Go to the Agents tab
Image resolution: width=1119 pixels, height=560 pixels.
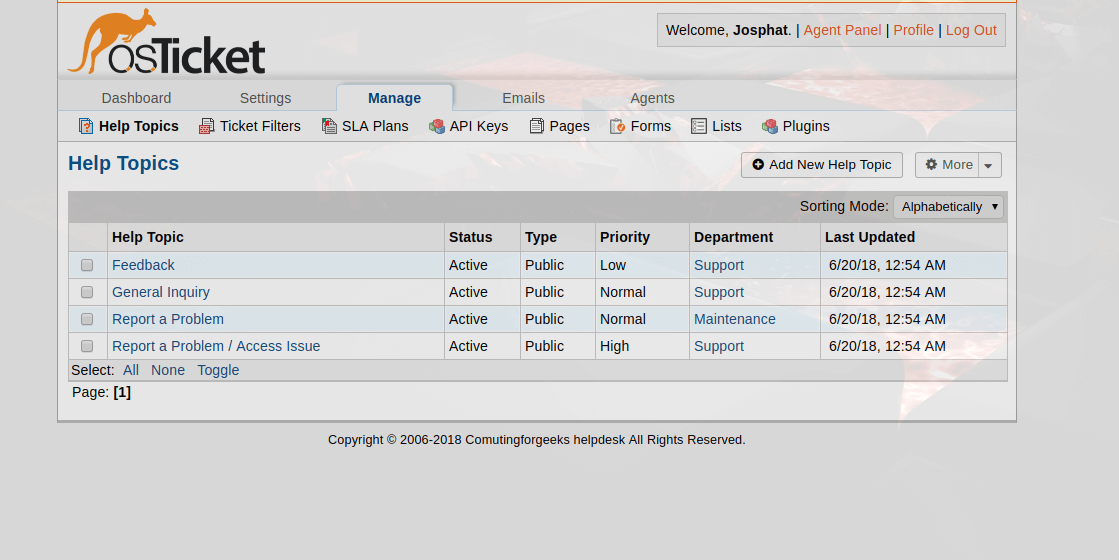pos(652,98)
